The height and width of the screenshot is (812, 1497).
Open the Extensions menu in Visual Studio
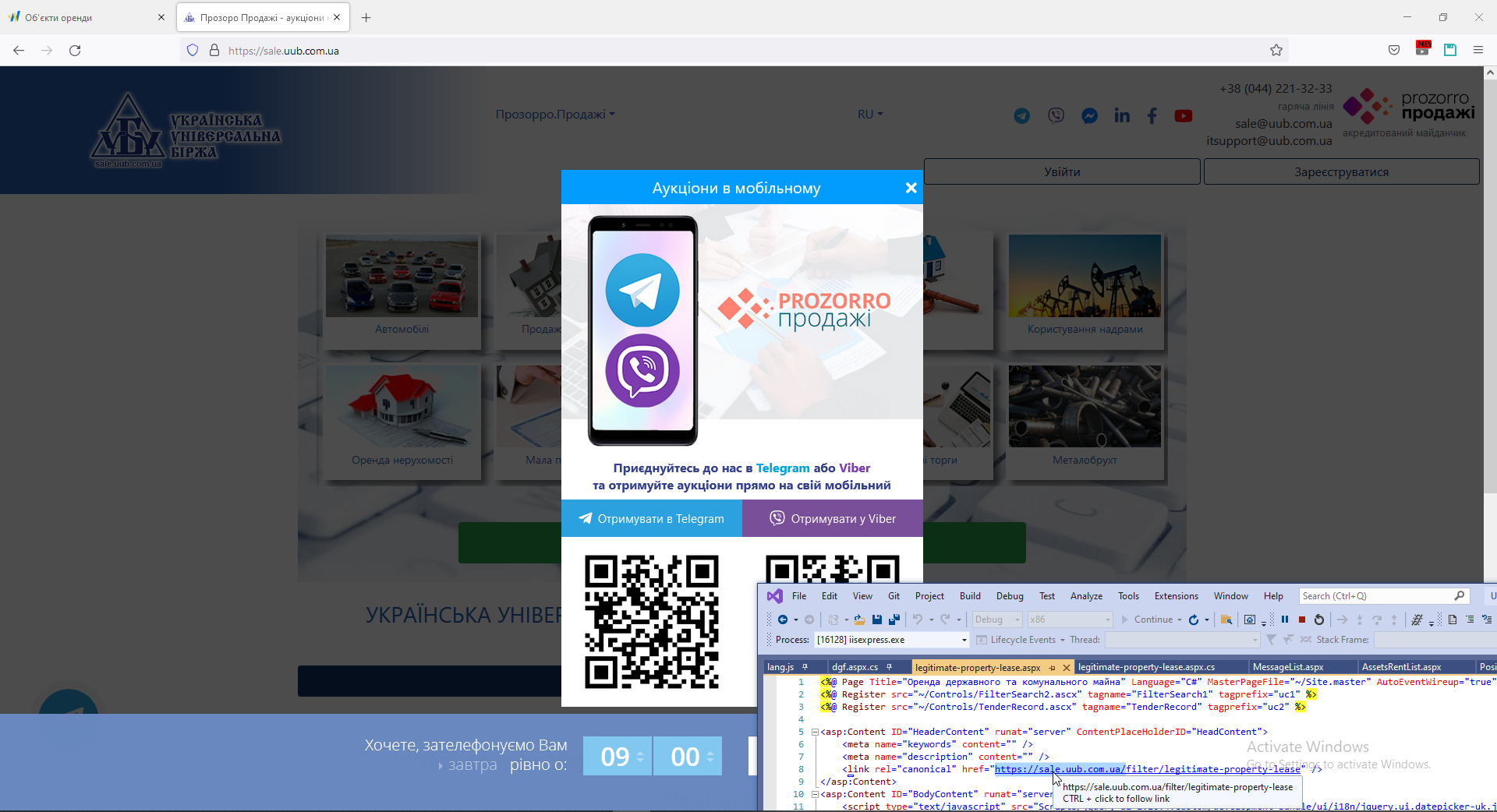coord(1177,596)
